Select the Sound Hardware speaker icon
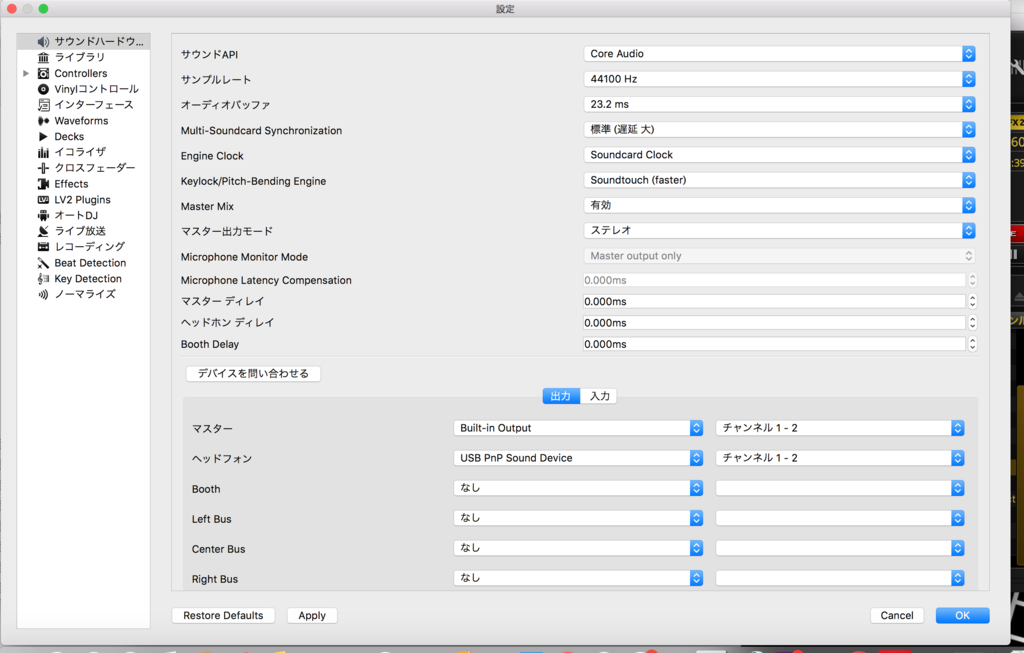Screen dimensions: 1024x653 coord(43,42)
